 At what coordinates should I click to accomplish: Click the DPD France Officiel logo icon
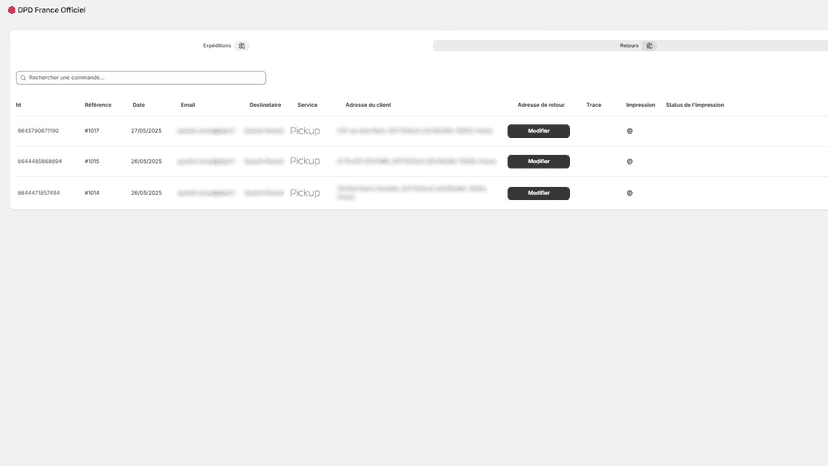tap(12, 10)
